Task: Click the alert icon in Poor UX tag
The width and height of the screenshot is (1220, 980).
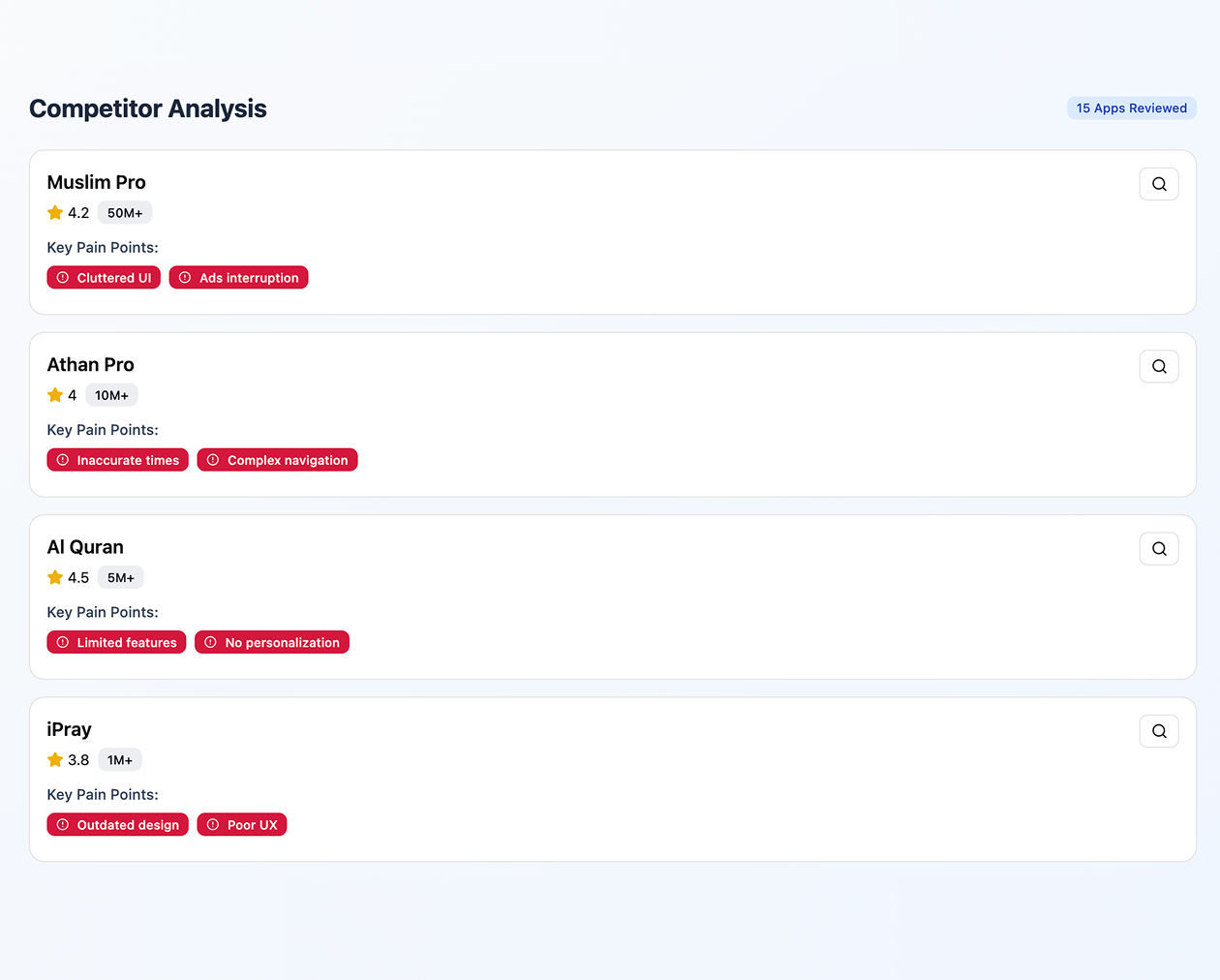Action: click(x=213, y=825)
